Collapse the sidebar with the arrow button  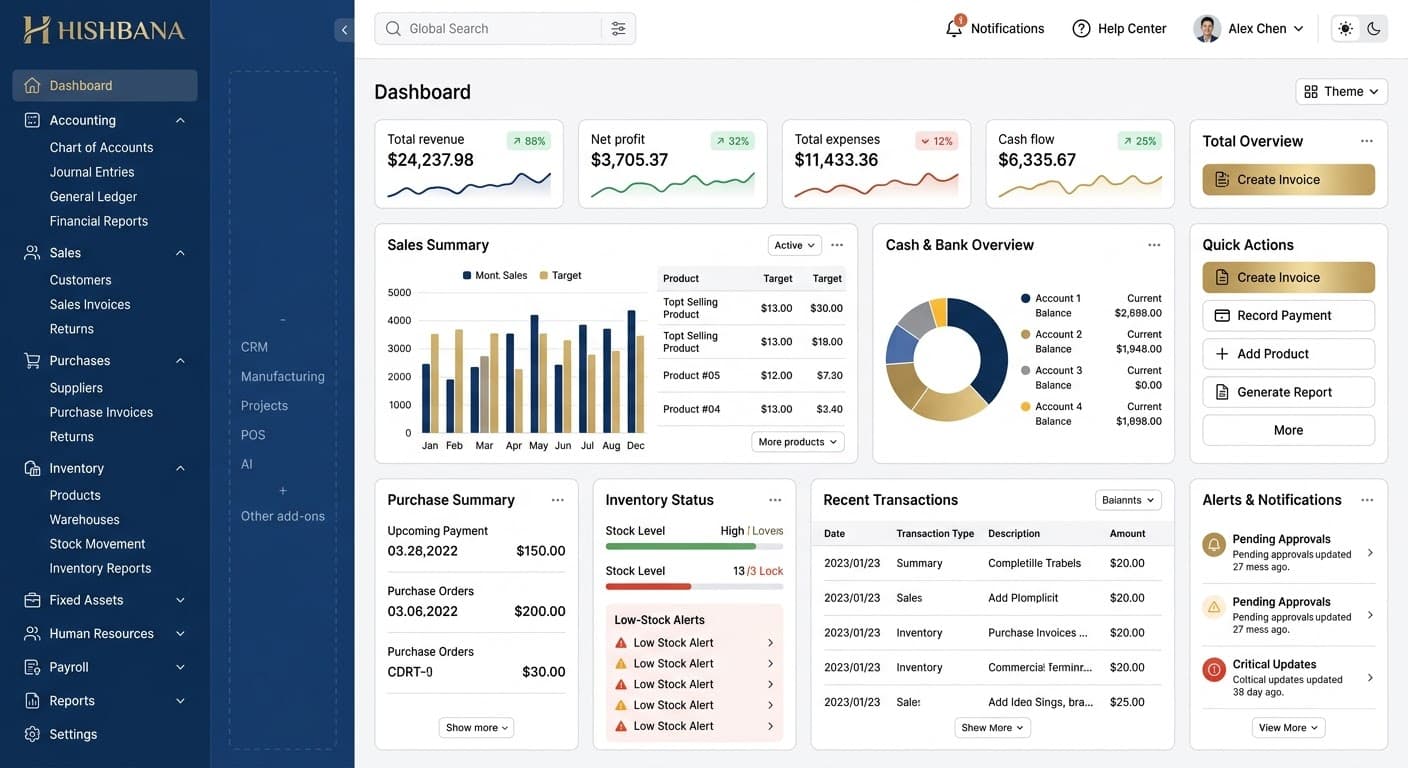click(344, 30)
